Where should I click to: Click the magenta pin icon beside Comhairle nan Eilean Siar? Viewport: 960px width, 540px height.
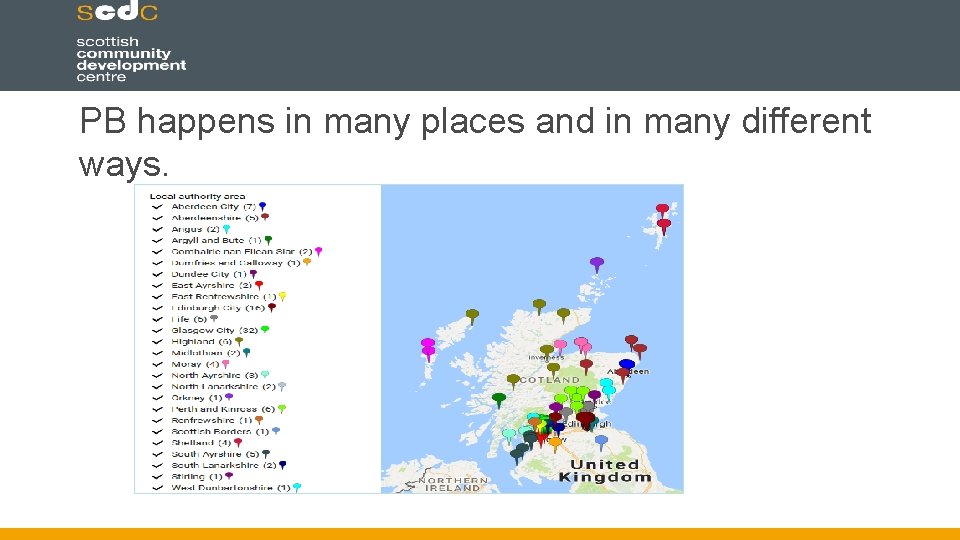(318, 251)
